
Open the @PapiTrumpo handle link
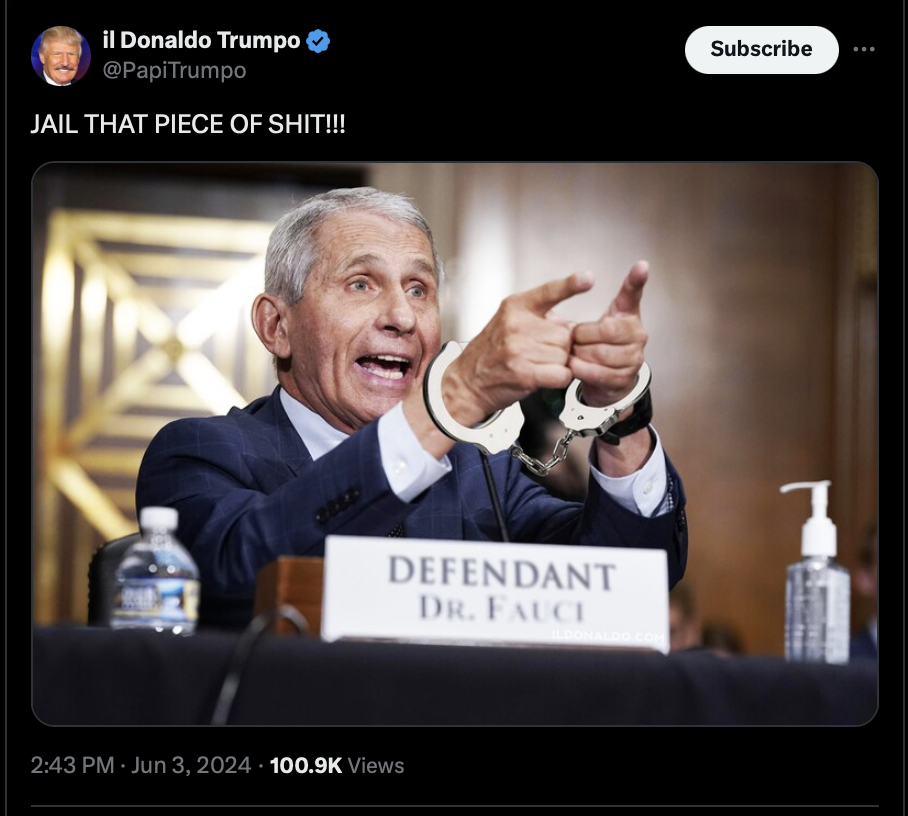point(174,71)
